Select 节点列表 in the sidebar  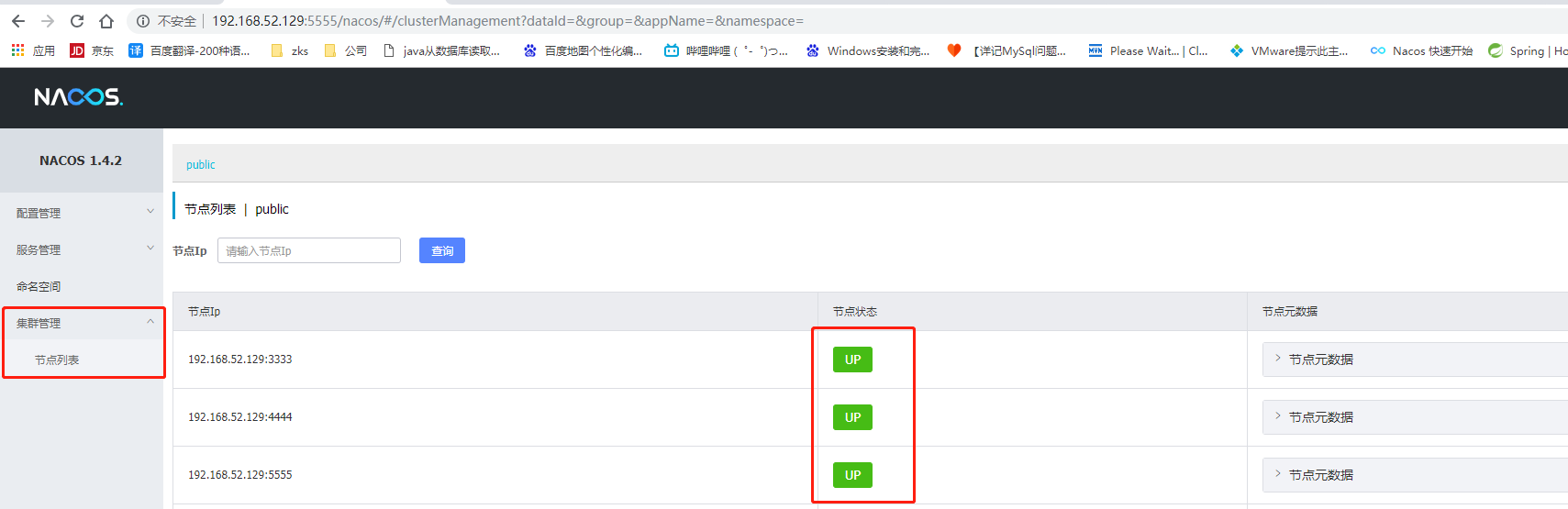click(x=82, y=360)
